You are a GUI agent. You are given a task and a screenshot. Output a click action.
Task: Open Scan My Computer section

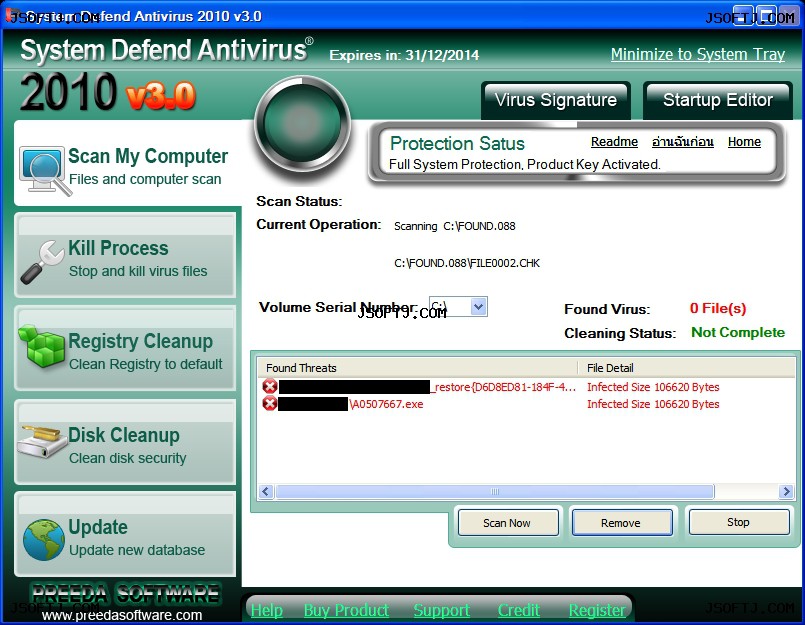point(127,165)
